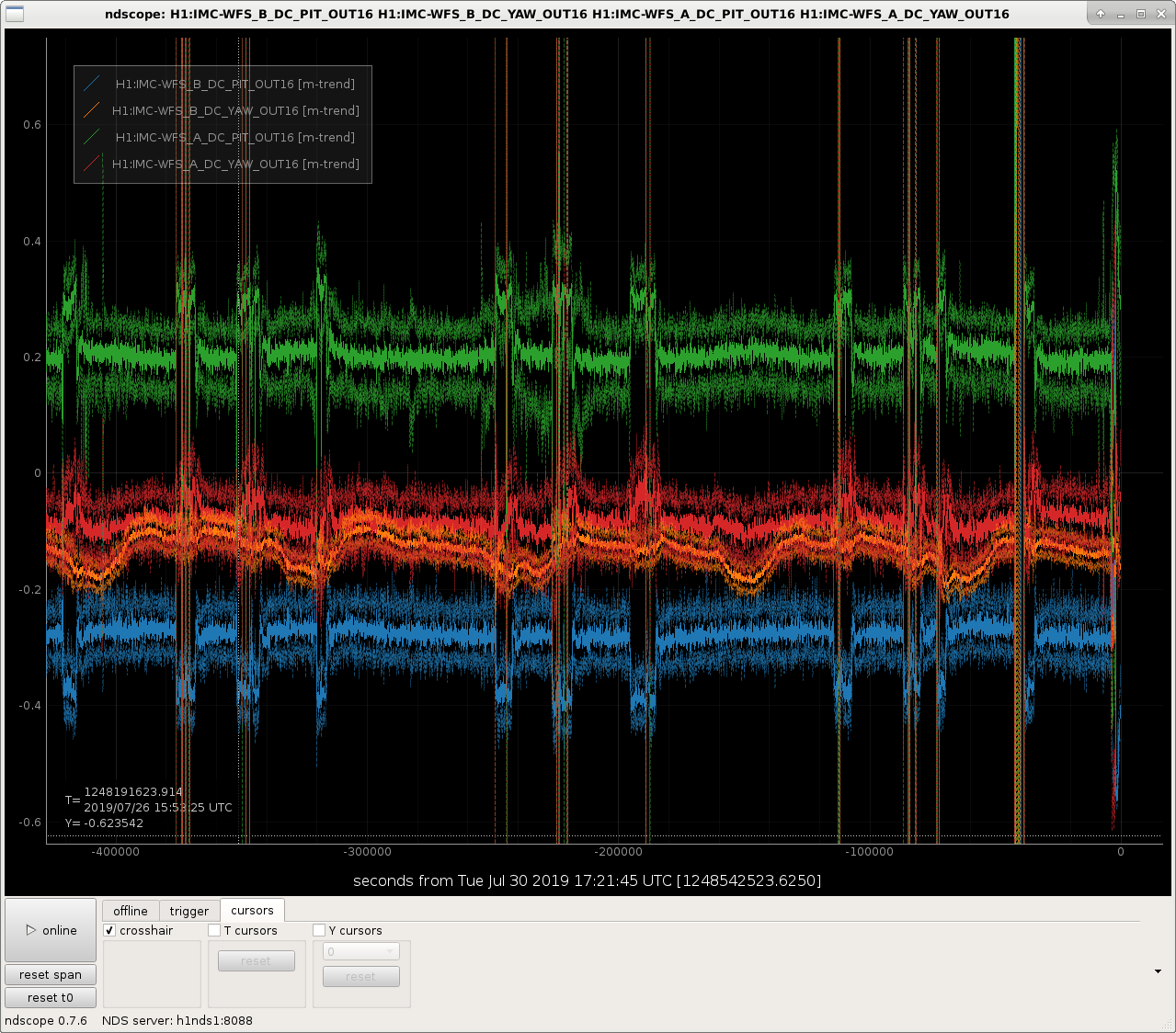Open the Y cursors axis dropdown
Screen dimensions: 1176x1033
[x=361, y=951]
